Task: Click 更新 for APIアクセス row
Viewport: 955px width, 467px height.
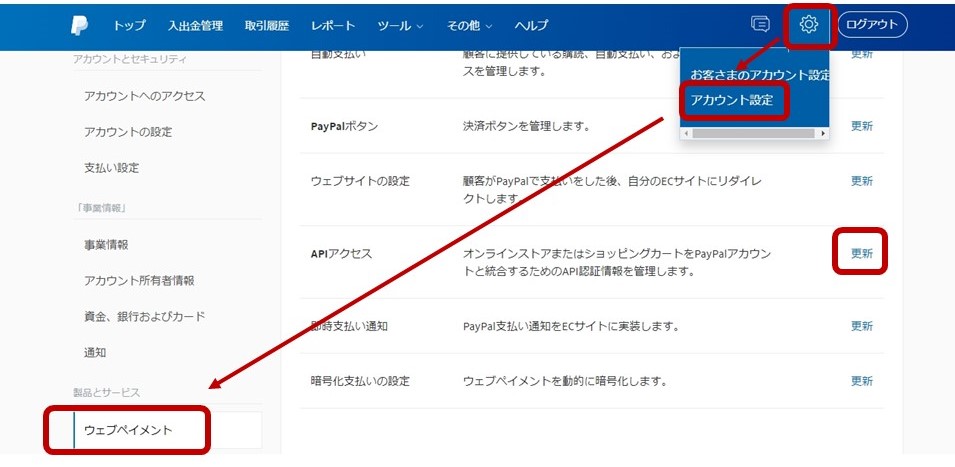Action: (862, 254)
